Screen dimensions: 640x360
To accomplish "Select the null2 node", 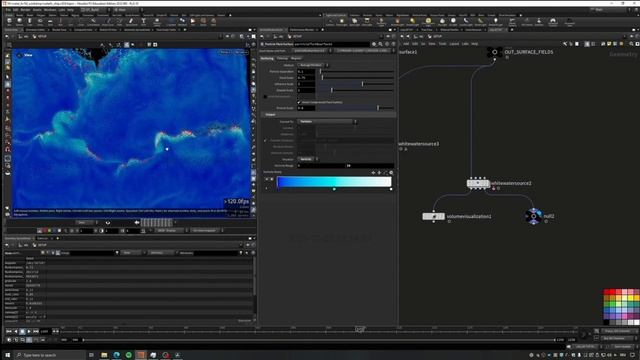I will (x=533, y=216).
